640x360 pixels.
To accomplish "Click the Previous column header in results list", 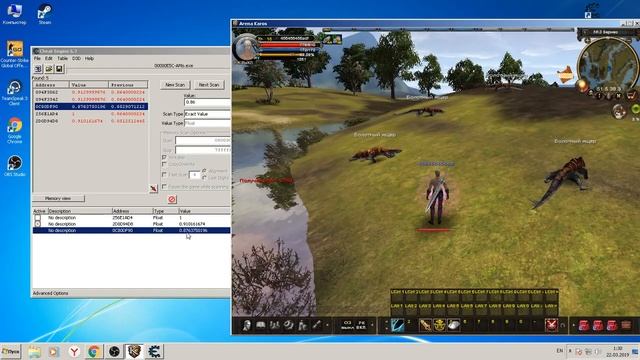I will tap(128, 85).
